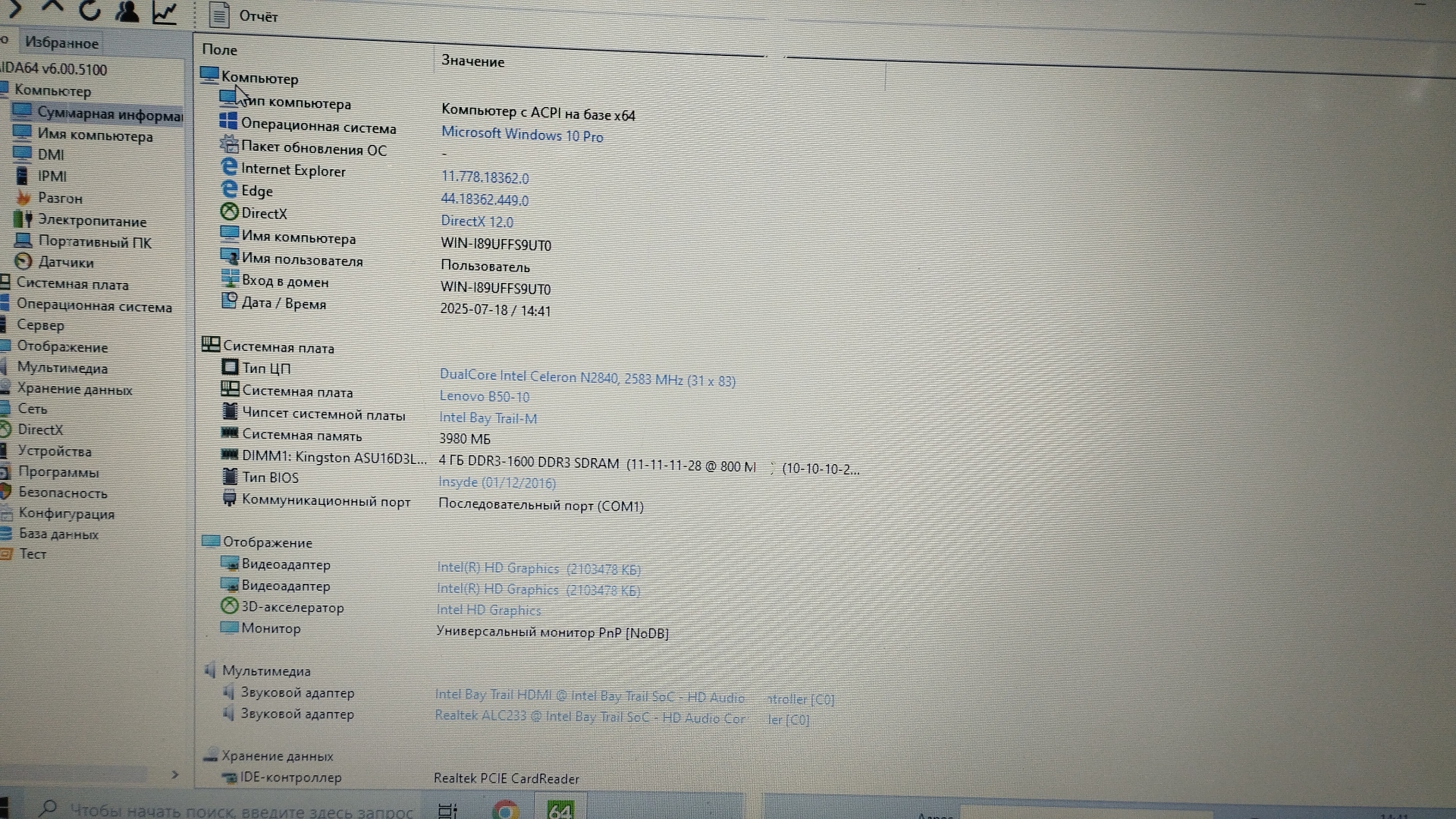Image resolution: width=1456 pixels, height=819 pixels.
Task: Select Электропитание in the tree
Action: point(92,221)
